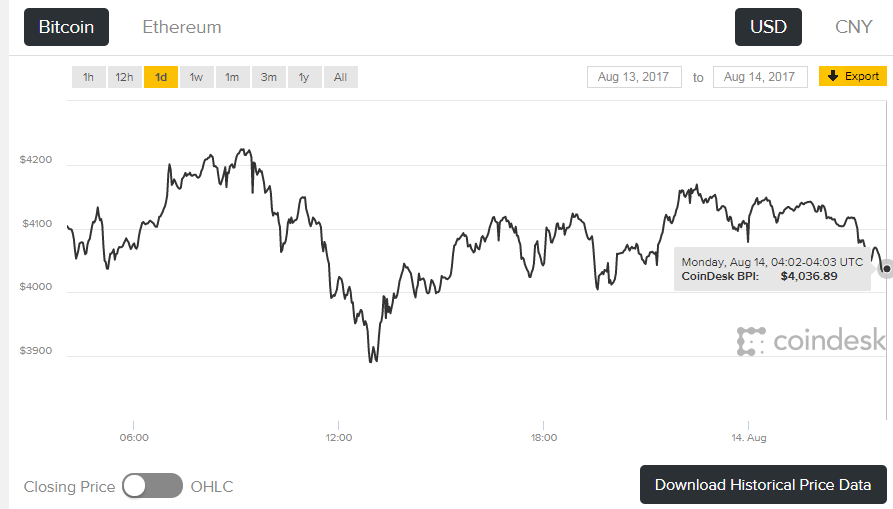Switch to the Bitcoin tab

click(66, 27)
